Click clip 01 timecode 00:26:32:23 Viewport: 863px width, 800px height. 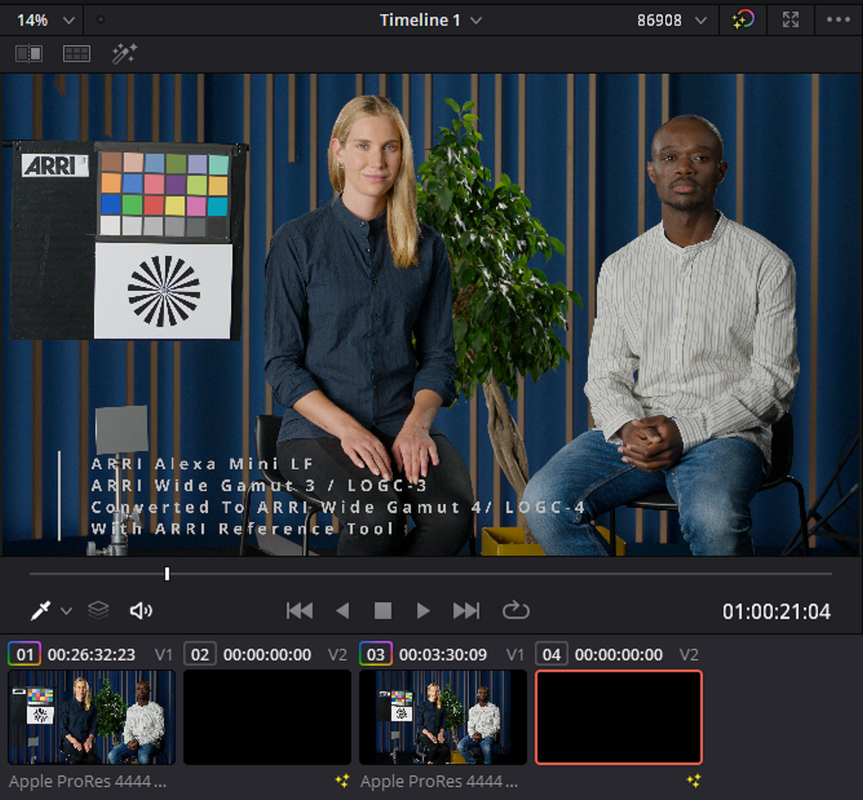tap(91, 655)
